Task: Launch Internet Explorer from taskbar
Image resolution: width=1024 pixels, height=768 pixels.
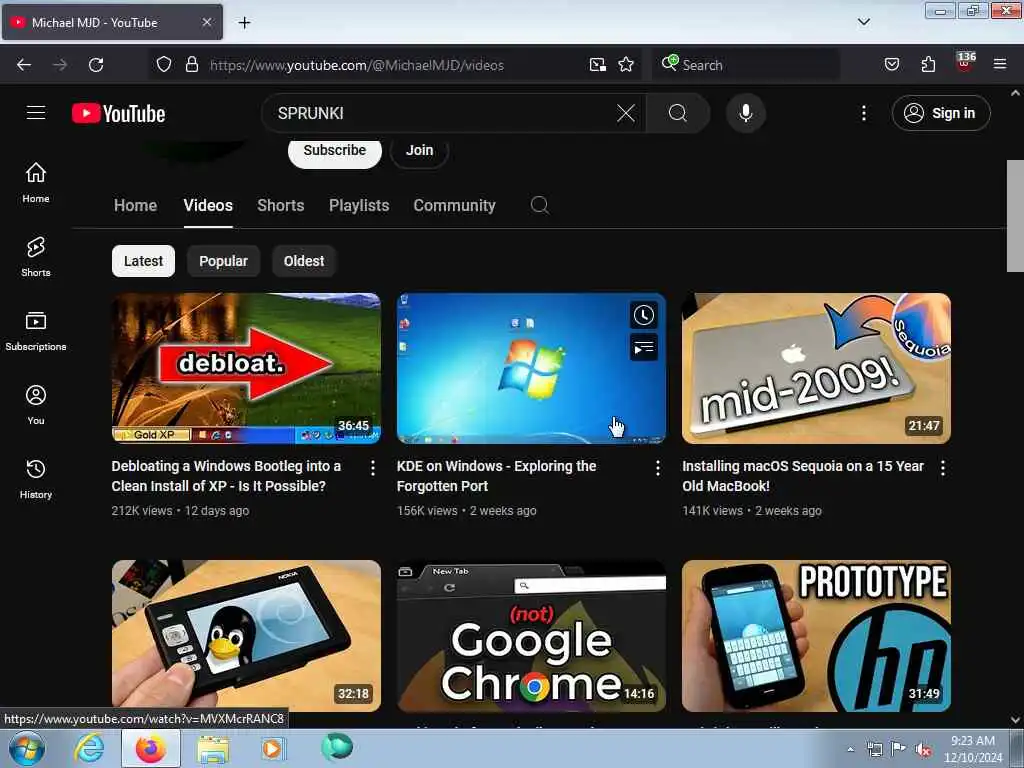Action: (89, 748)
